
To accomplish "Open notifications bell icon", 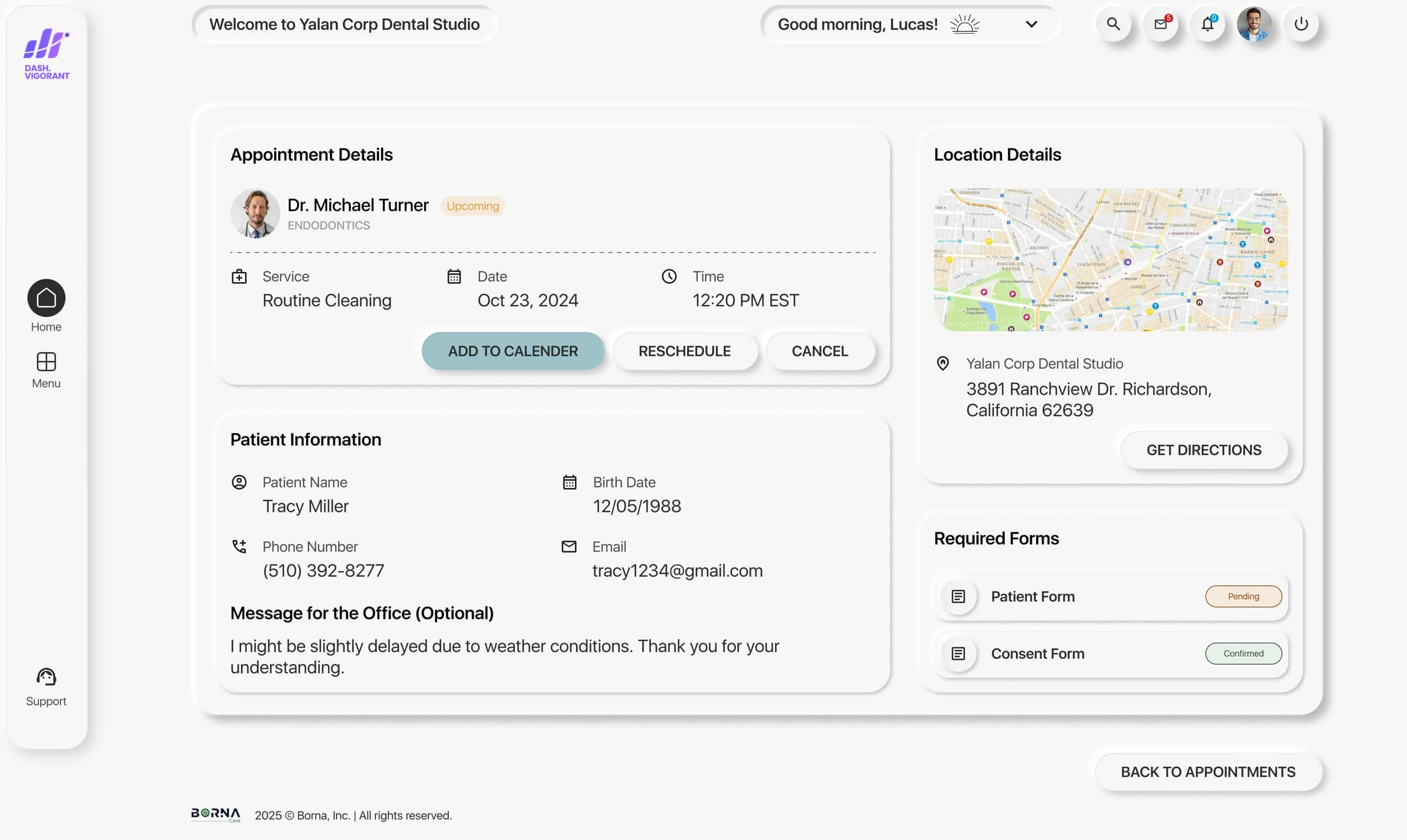I will [1208, 24].
